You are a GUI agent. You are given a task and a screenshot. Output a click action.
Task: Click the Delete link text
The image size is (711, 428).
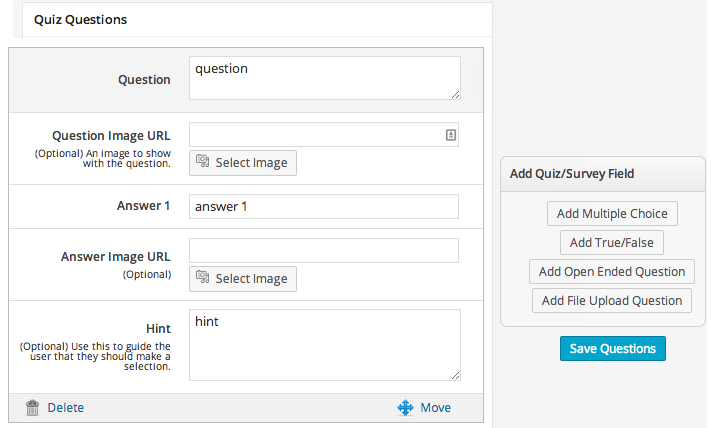(x=66, y=408)
